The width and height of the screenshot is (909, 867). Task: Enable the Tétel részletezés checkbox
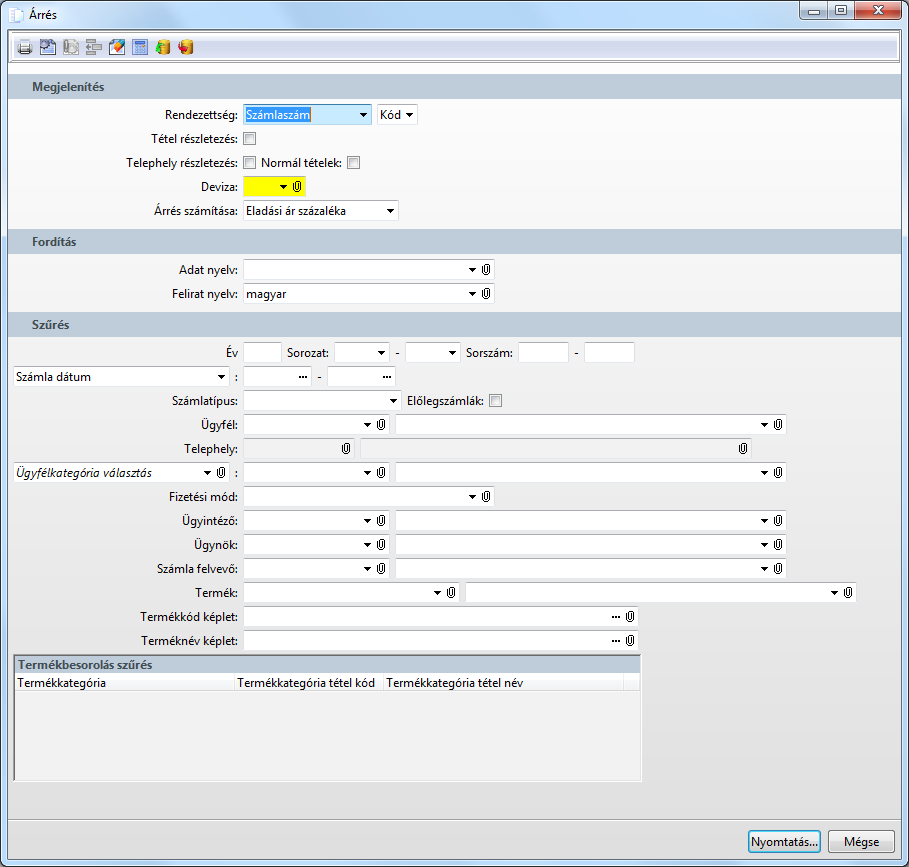250,139
